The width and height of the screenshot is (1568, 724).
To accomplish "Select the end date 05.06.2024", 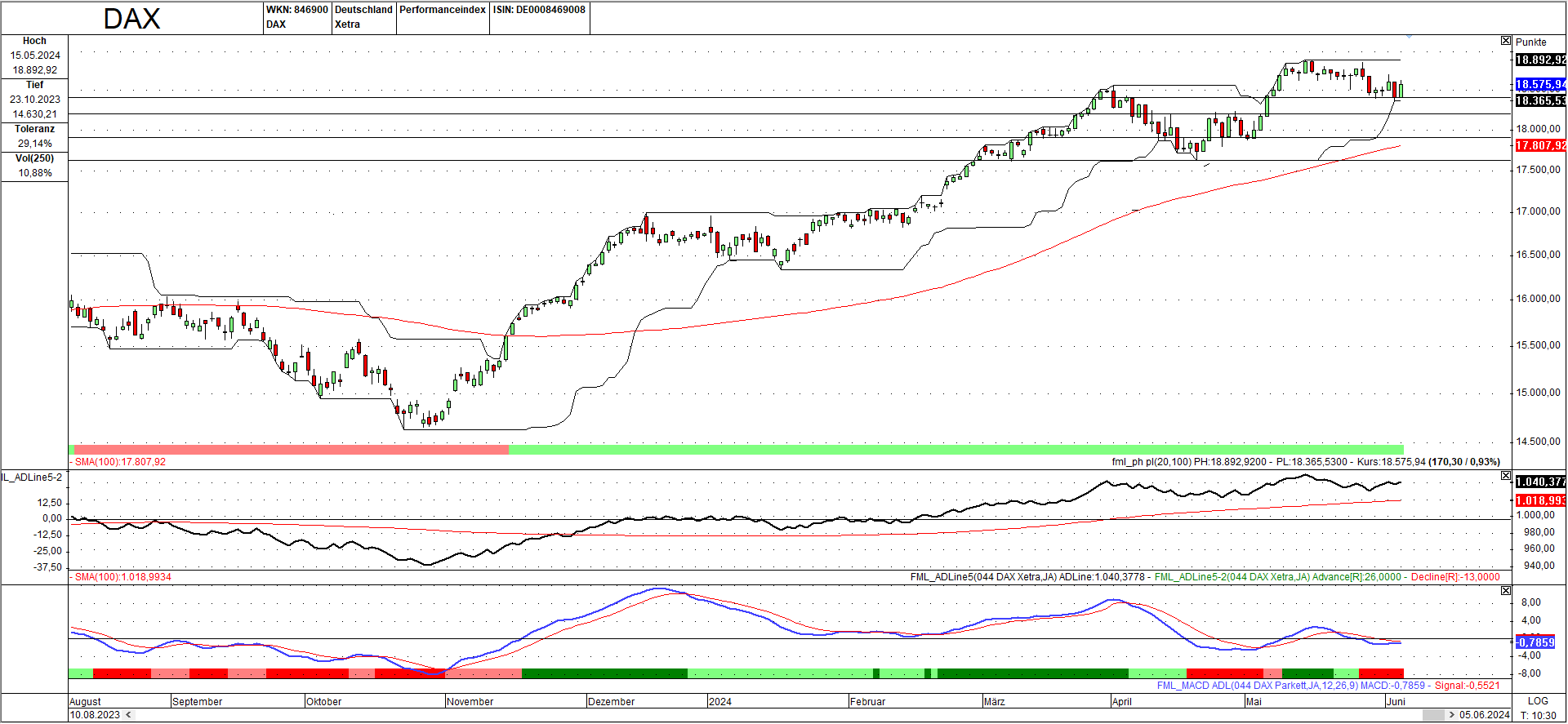I will [1485, 715].
